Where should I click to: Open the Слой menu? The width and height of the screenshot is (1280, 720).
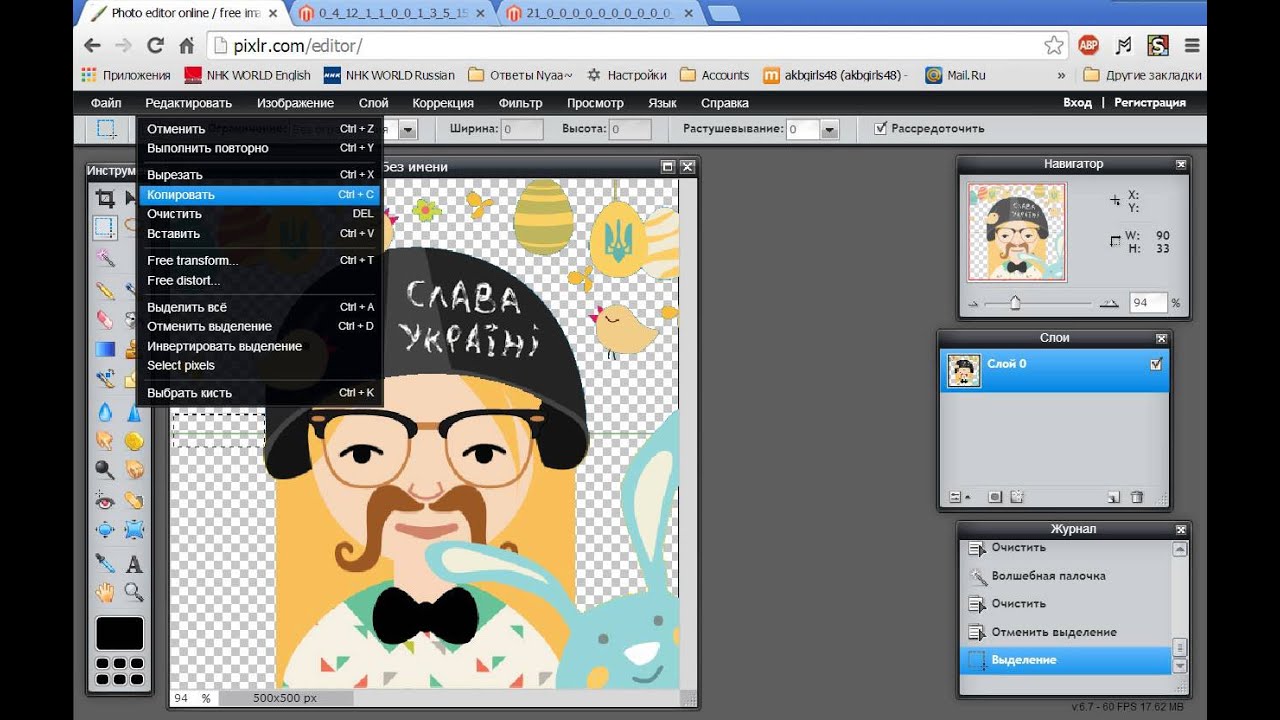click(x=374, y=103)
